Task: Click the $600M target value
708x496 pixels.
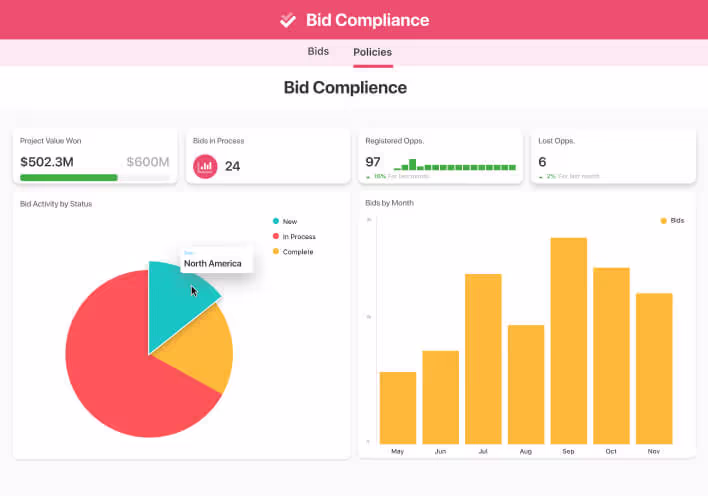Action: click(x=148, y=162)
